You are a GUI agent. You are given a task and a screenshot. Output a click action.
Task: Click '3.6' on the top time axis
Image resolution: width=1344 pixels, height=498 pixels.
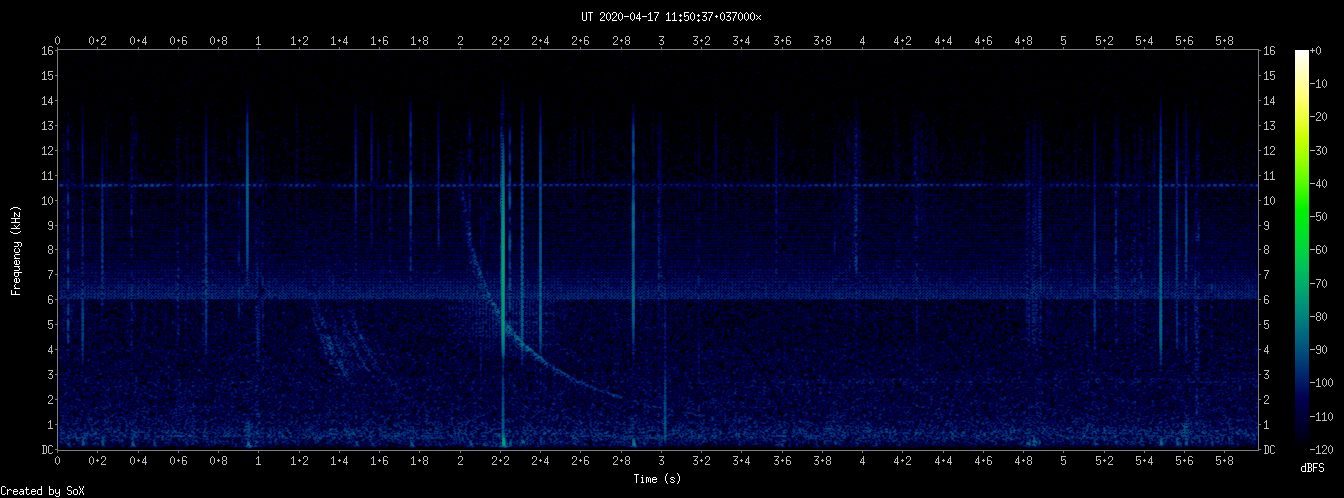[782, 40]
